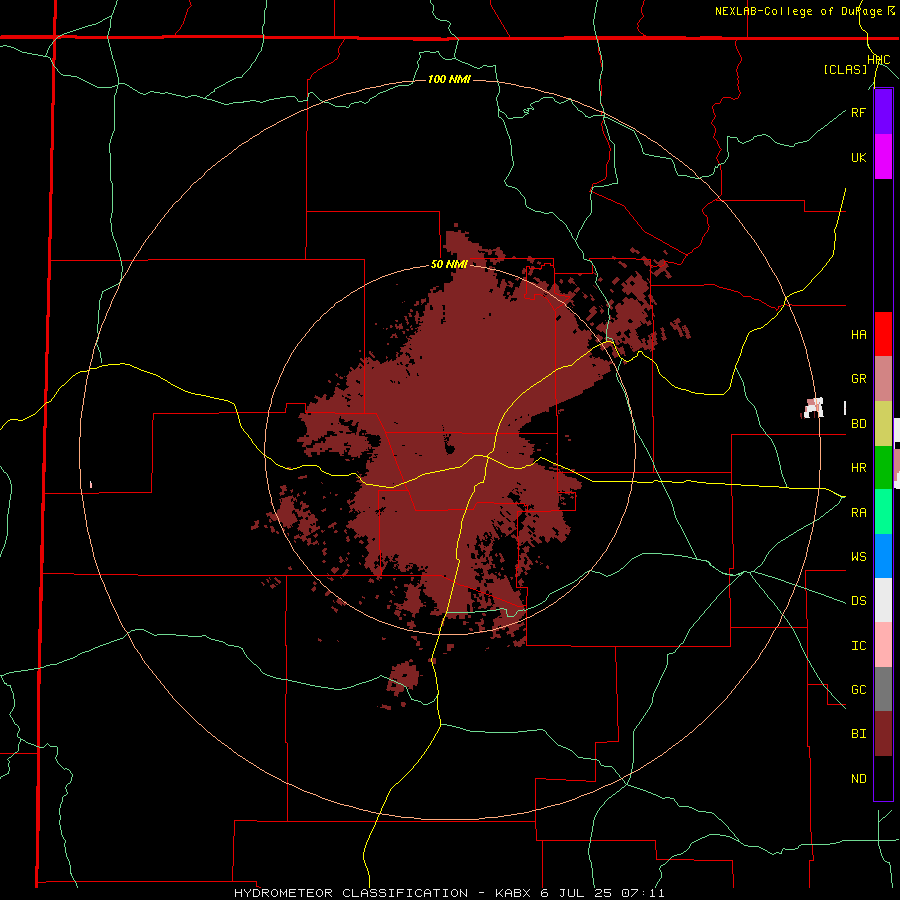Click the isolated brown echo blob south of 50 NMI ring

[x=404, y=677]
